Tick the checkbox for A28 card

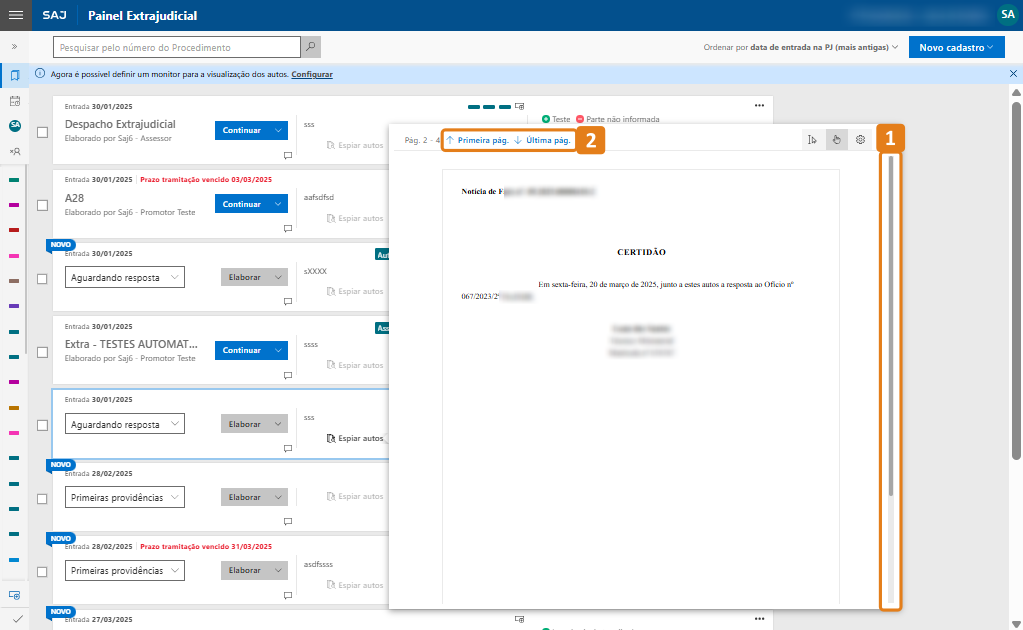pyautogui.click(x=42, y=205)
